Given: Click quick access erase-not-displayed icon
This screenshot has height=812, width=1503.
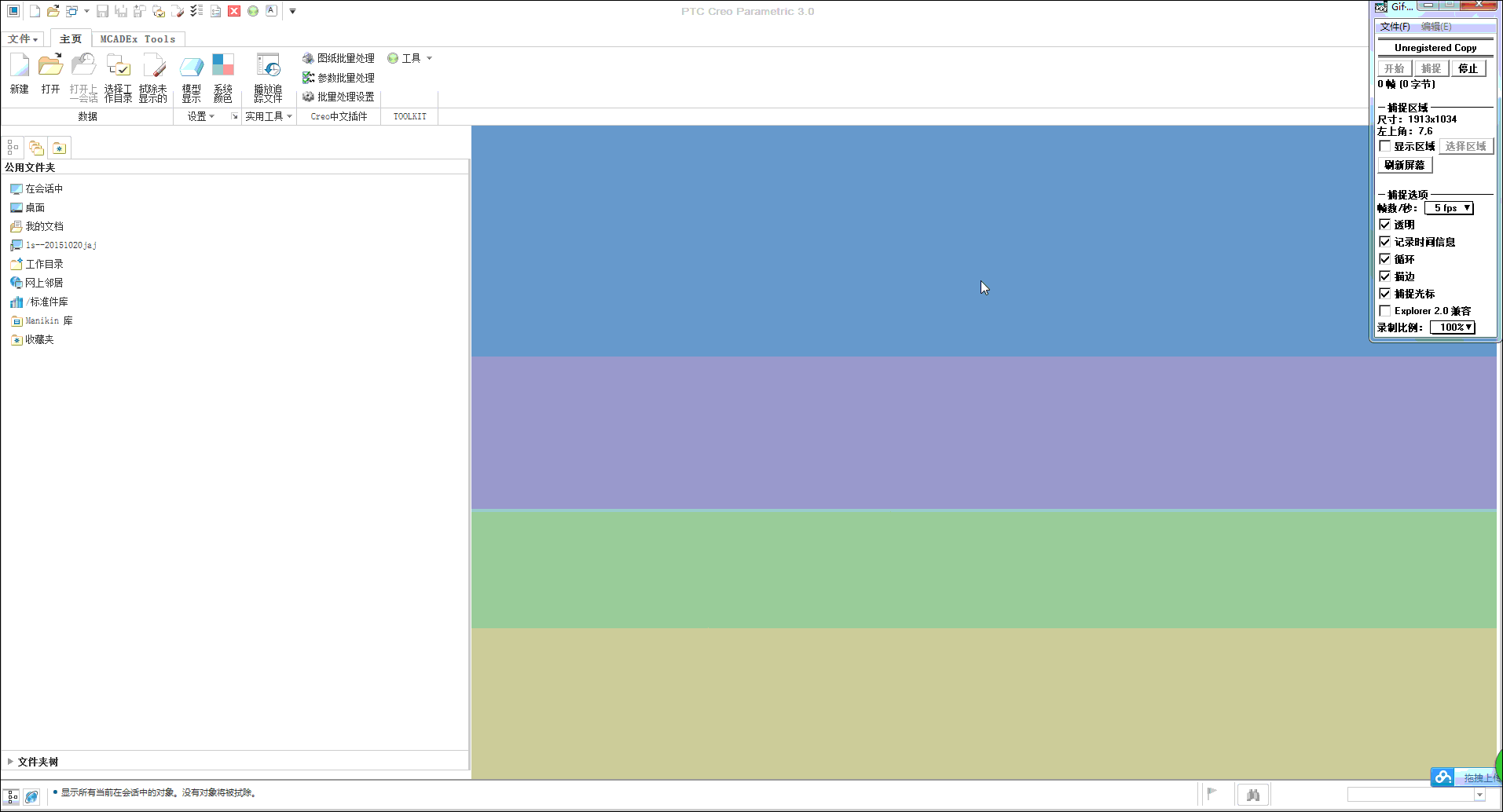Looking at the screenshot, I should (178, 11).
